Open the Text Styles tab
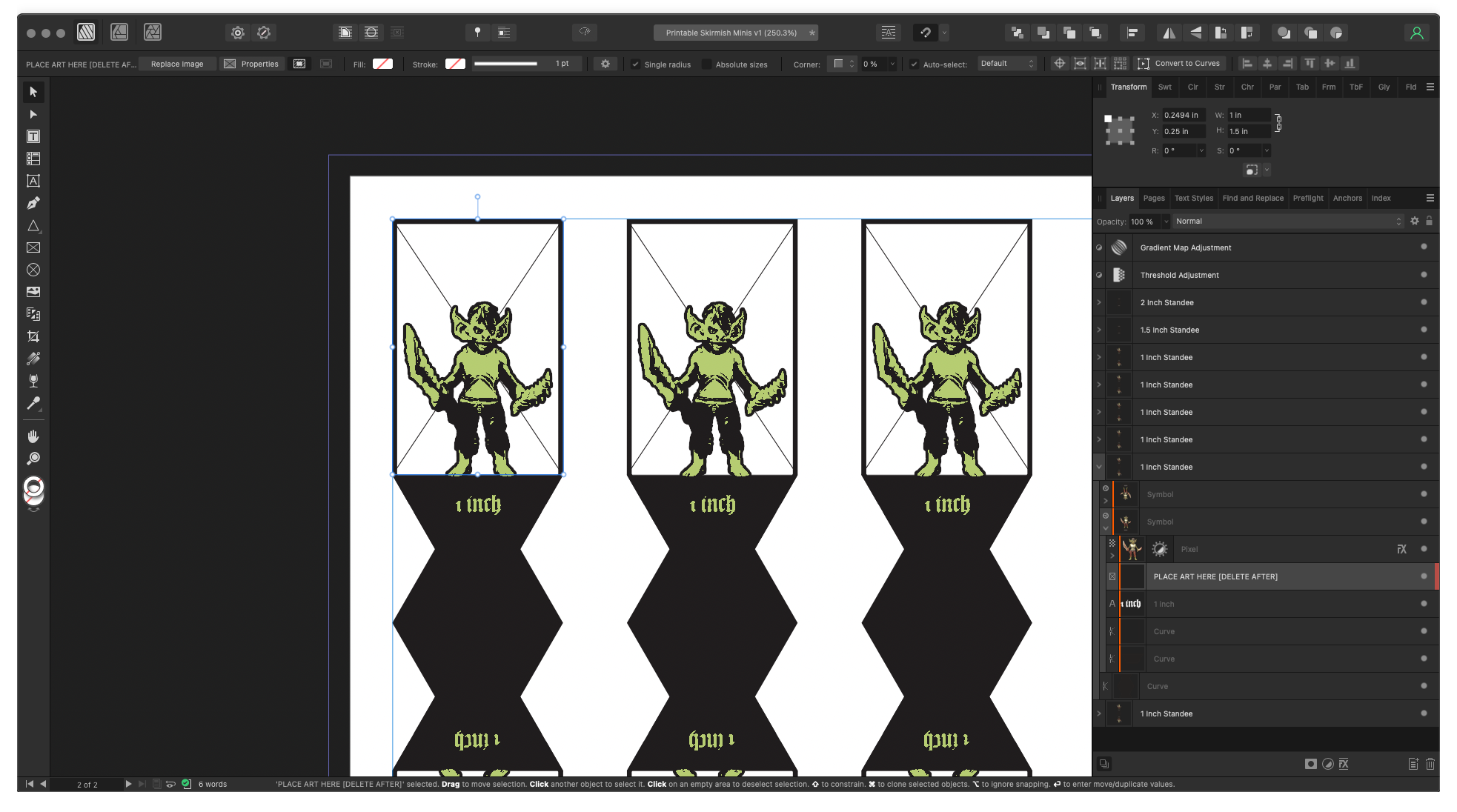 (1193, 198)
